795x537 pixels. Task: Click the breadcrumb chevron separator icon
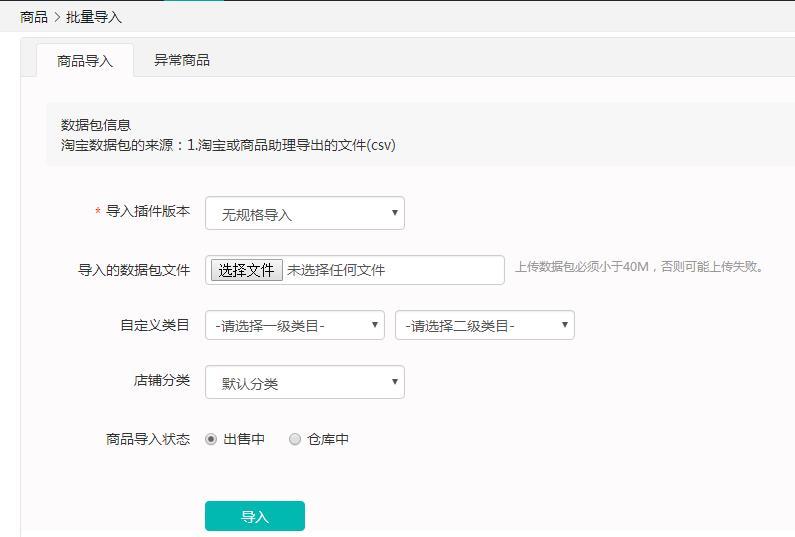57,17
